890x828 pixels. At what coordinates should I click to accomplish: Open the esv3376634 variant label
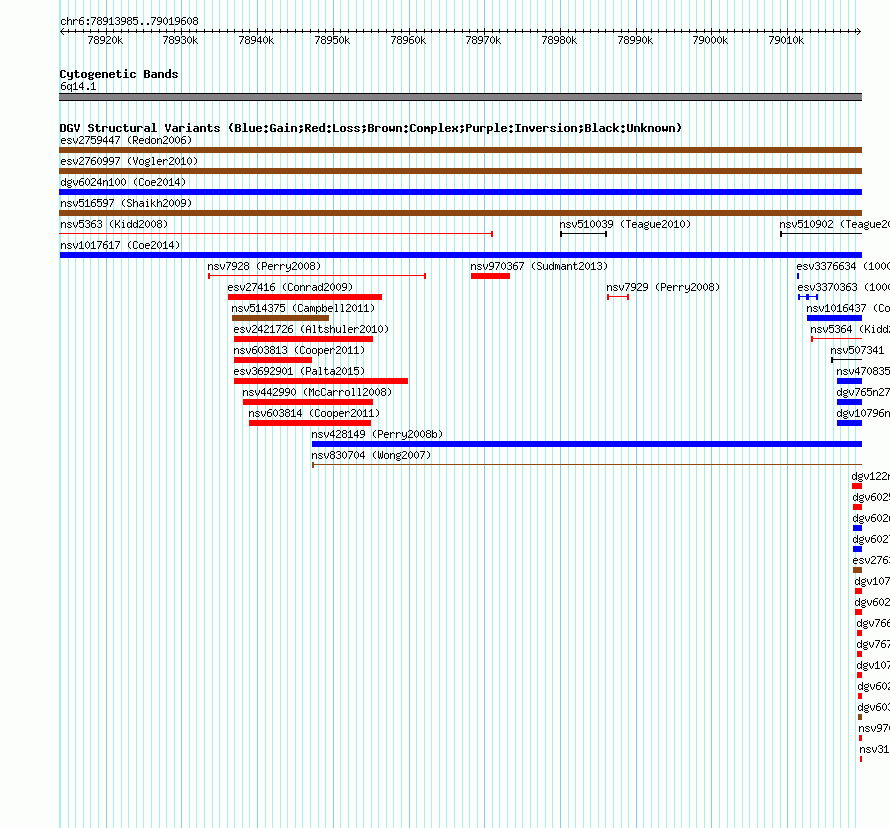pos(843,266)
